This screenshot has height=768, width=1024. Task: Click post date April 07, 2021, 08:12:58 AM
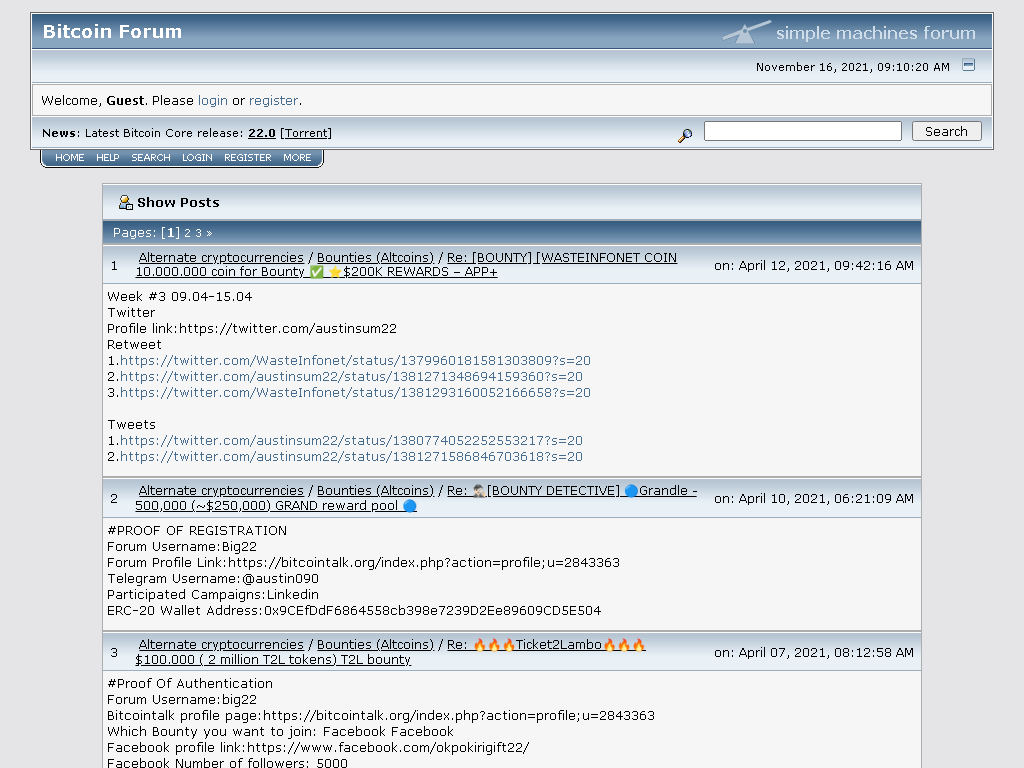[814, 652]
